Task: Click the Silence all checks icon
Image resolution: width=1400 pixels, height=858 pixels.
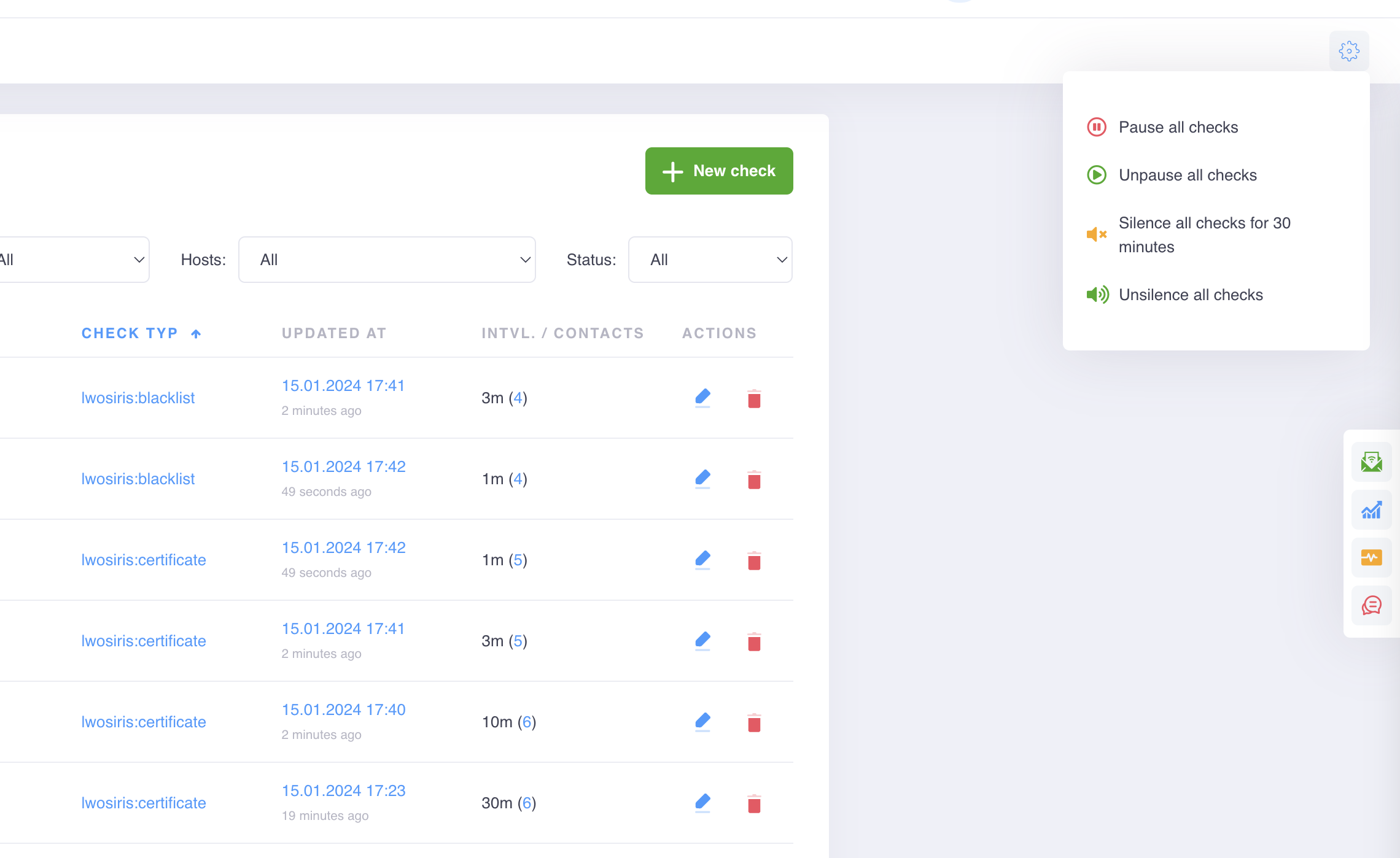Action: 1097,233
